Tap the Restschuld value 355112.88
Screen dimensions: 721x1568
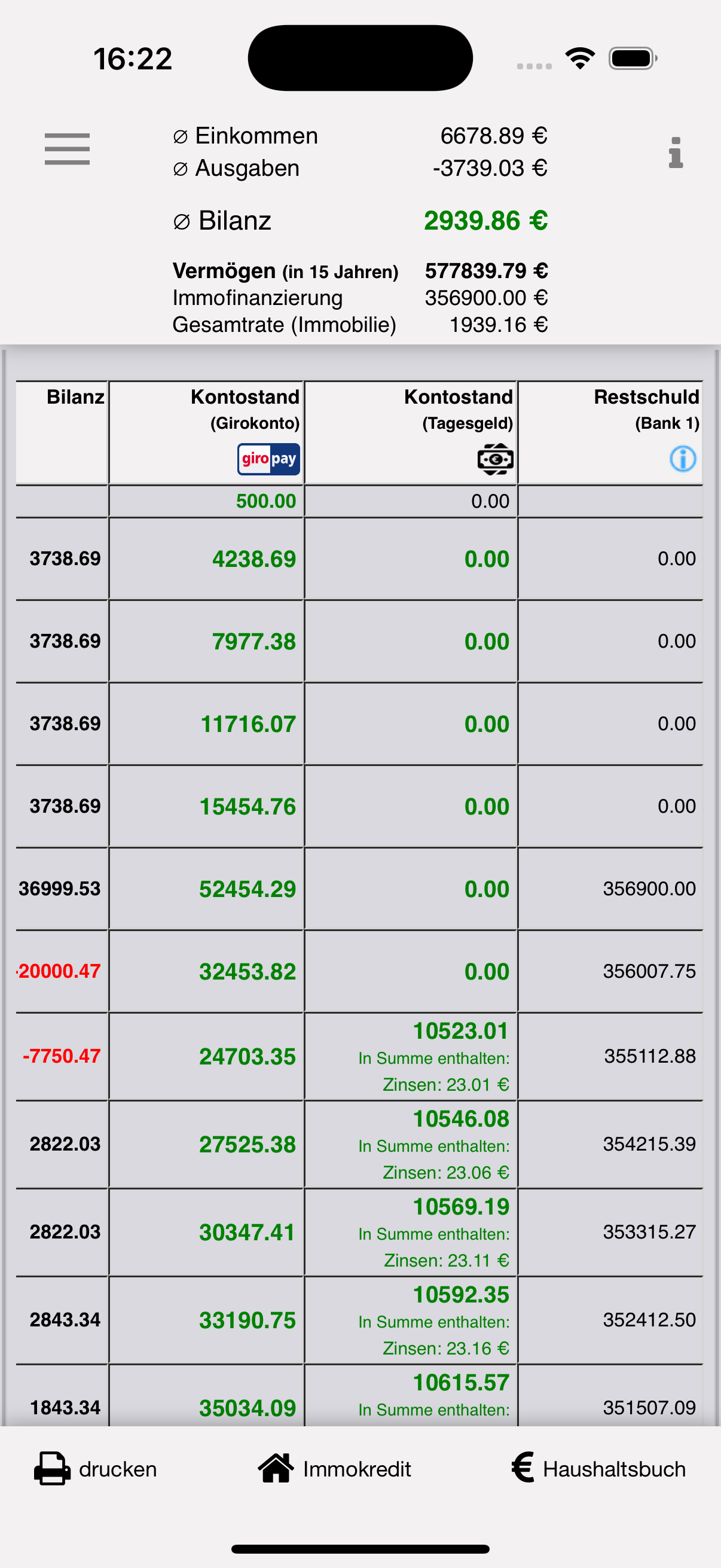click(x=650, y=1055)
